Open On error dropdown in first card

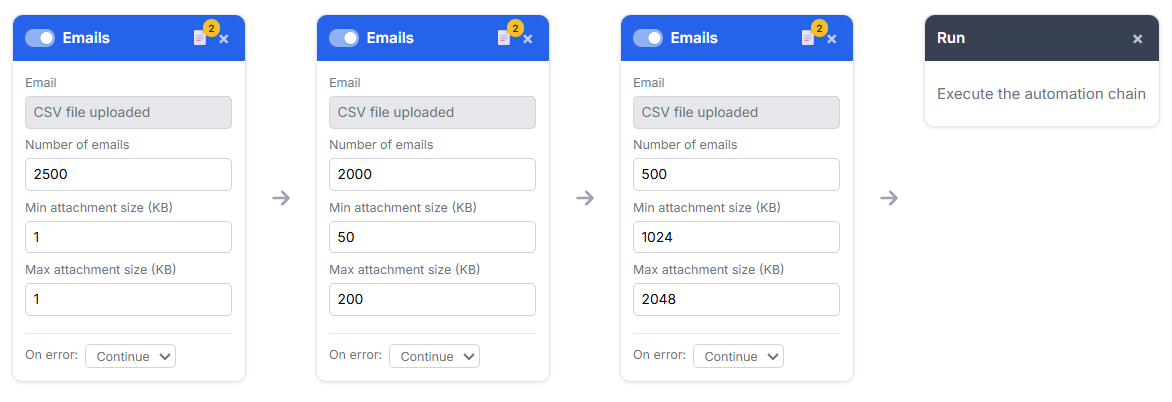coord(130,356)
